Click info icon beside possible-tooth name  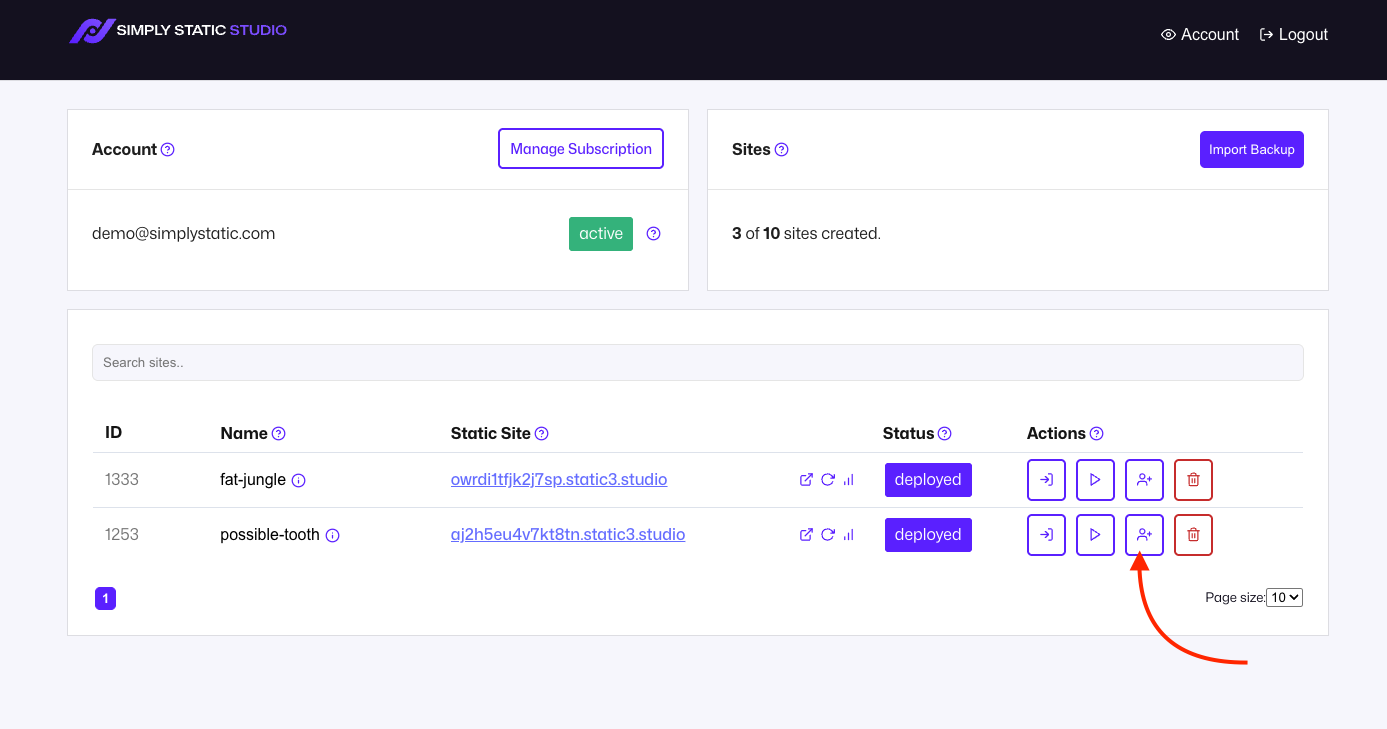[333, 535]
